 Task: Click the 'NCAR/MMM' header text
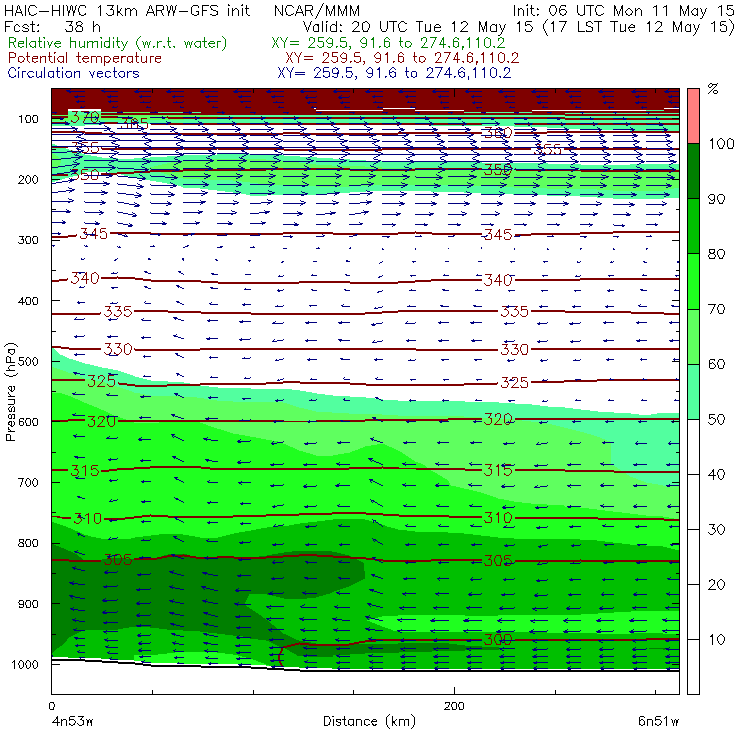click(x=317, y=11)
